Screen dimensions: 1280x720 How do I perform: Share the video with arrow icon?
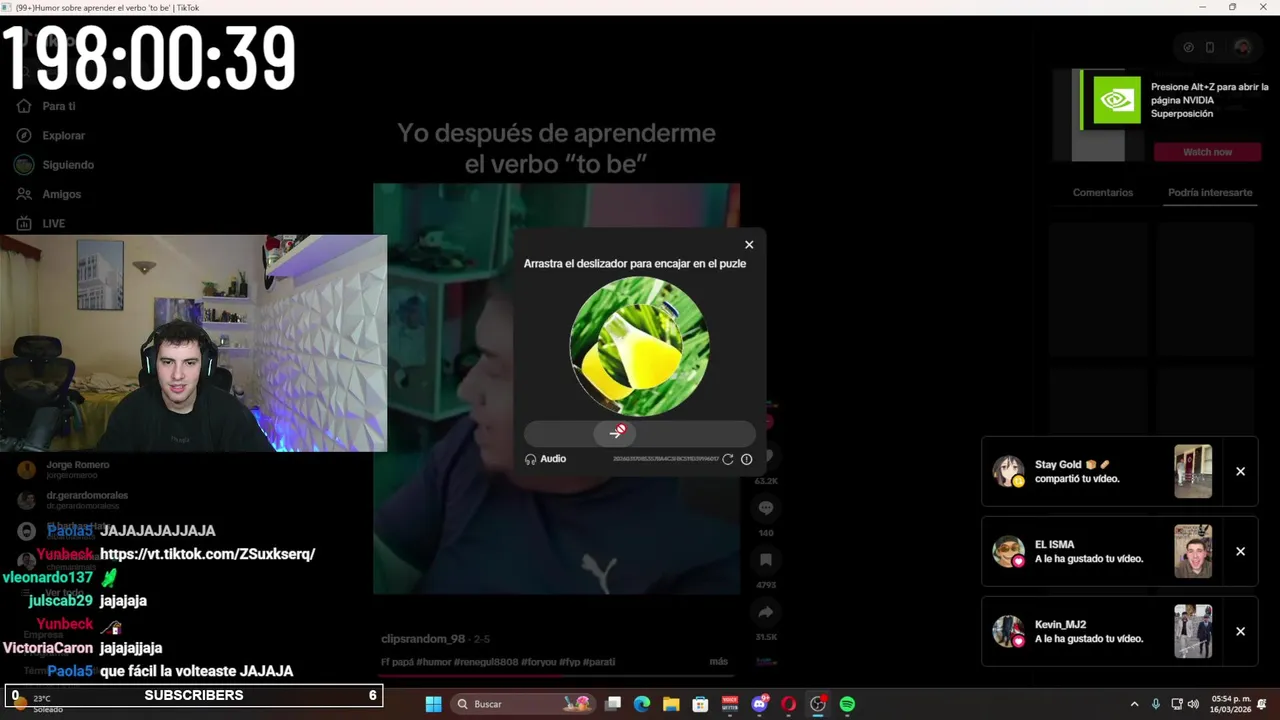[x=766, y=612]
